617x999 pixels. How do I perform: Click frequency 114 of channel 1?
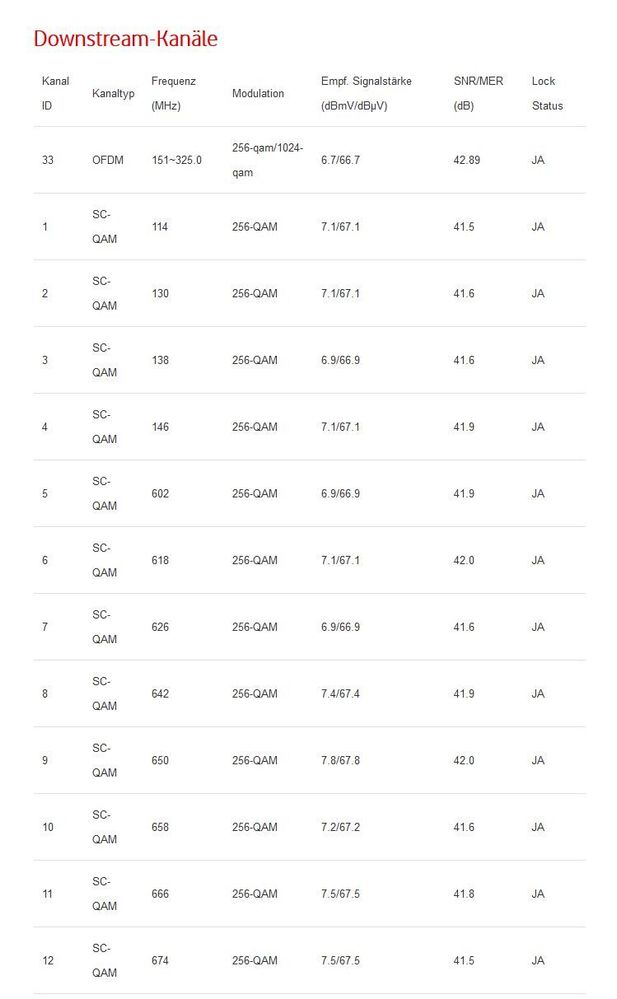(x=160, y=227)
